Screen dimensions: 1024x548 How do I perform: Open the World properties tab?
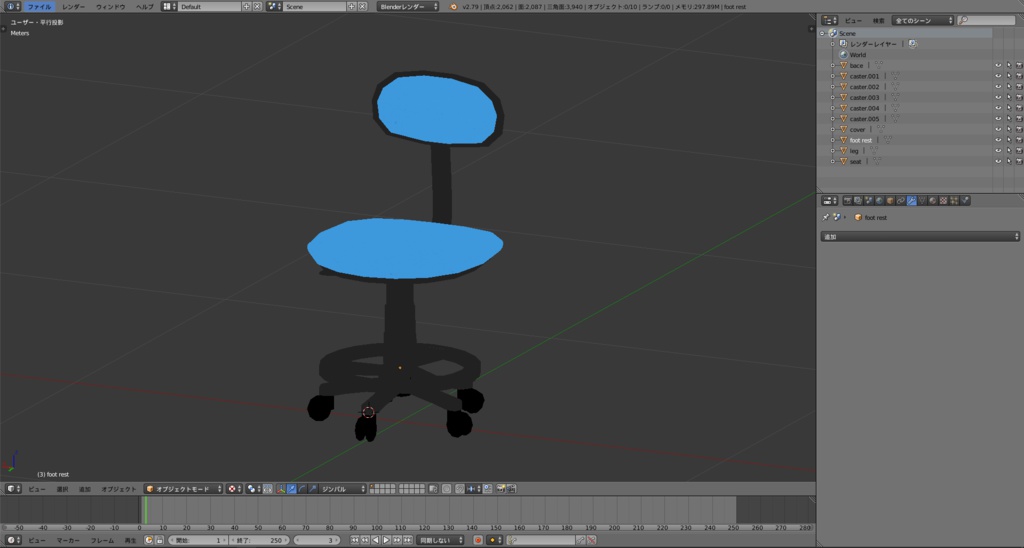tap(879, 201)
